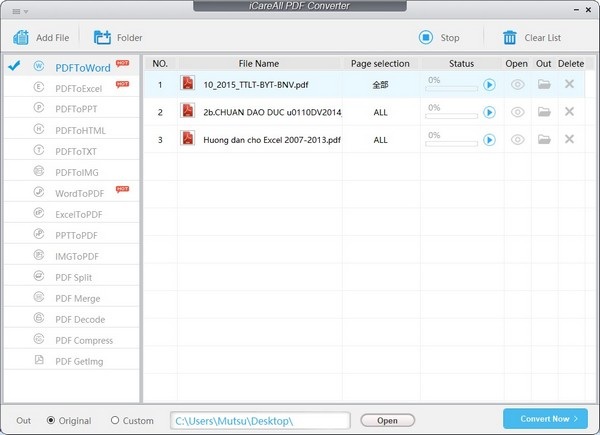This screenshot has height=435, width=600.
Task: Delete 2b.CHUAN DAO DUC file from list
Action: 569,111
